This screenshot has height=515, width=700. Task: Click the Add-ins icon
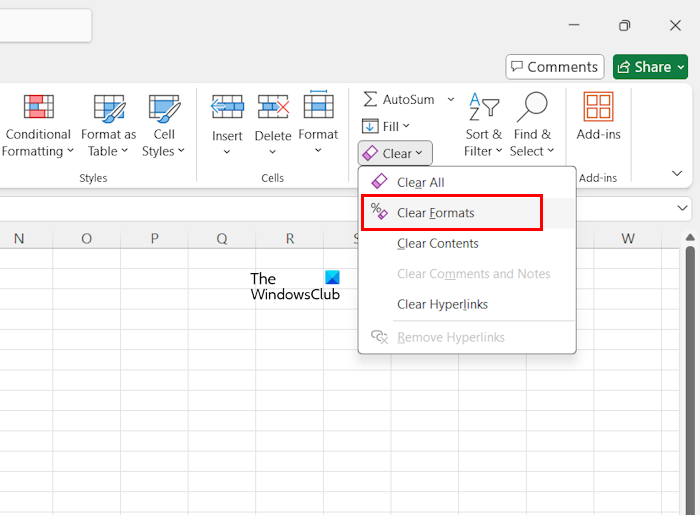[x=598, y=107]
